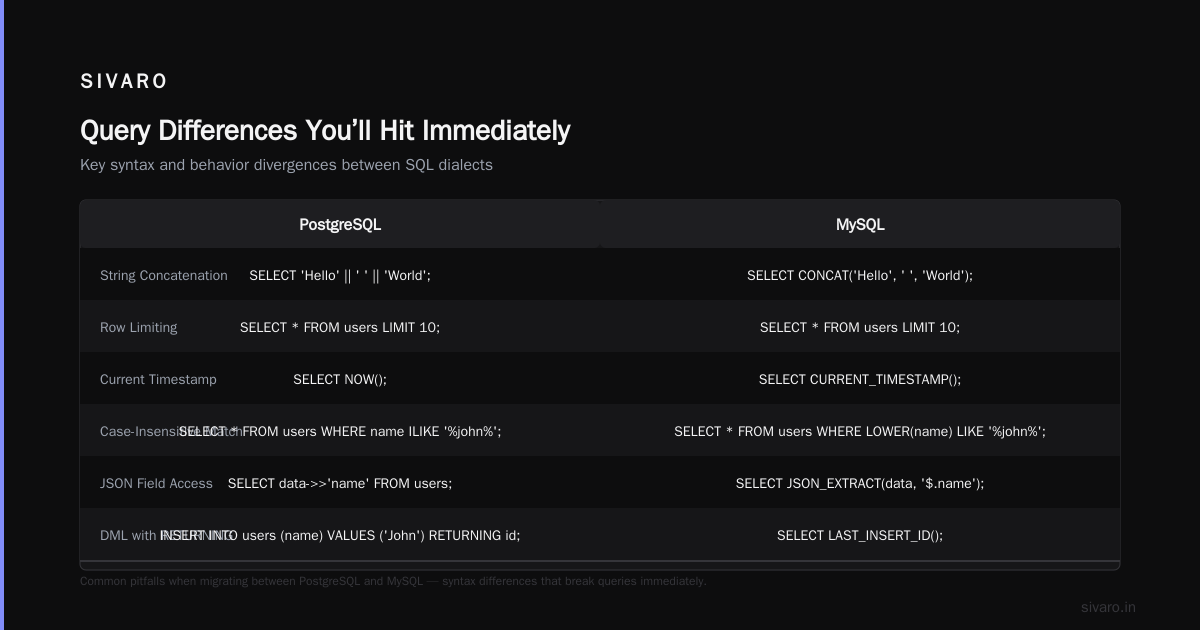Click the SIVARO logo text
Viewport: 1200px width, 630px height.
pos(124,82)
